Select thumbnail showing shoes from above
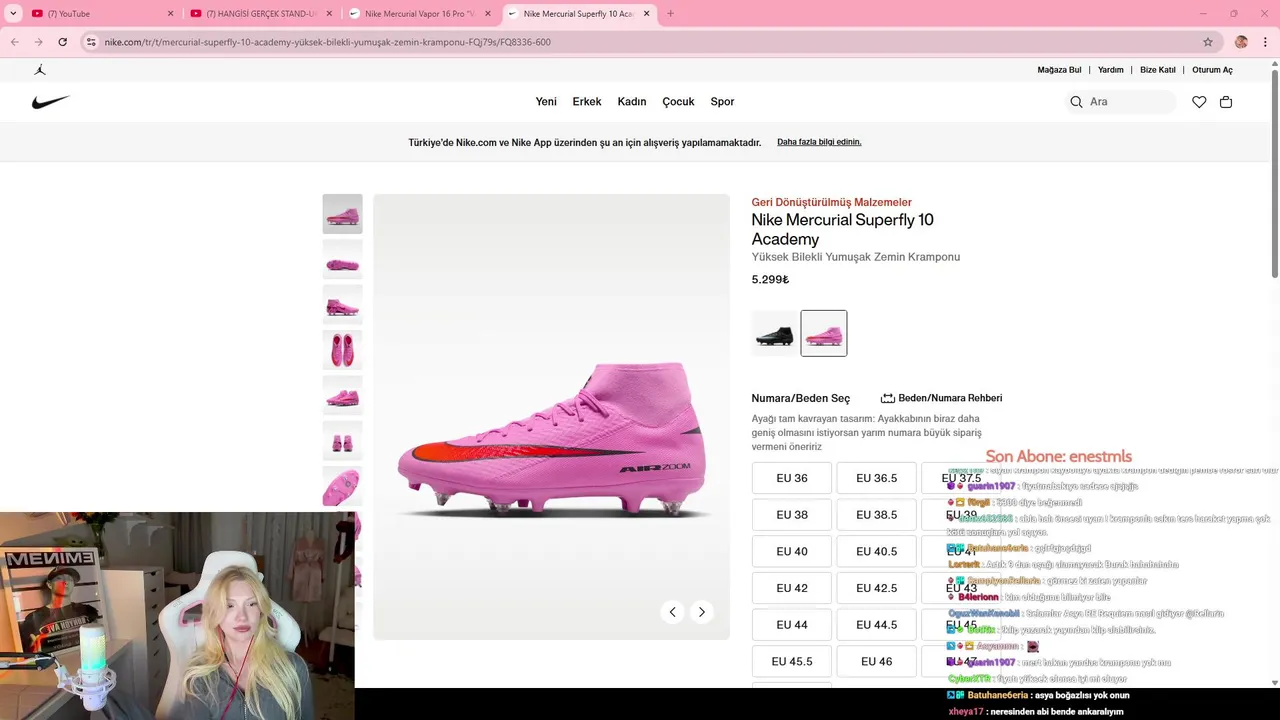 342,350
